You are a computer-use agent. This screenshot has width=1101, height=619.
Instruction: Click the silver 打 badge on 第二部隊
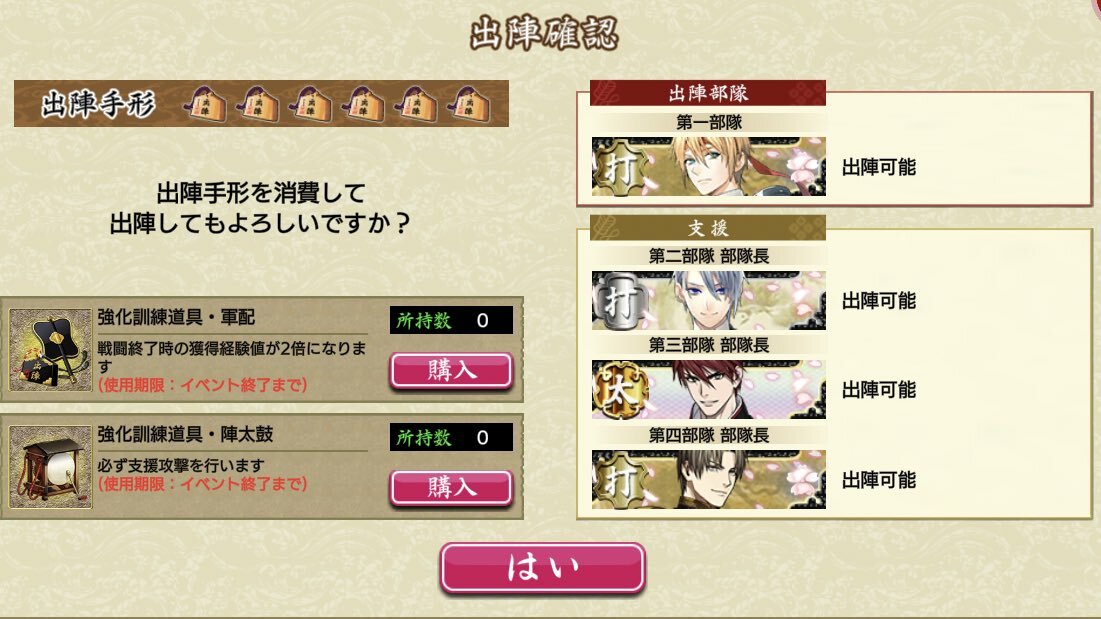point(619,301)
